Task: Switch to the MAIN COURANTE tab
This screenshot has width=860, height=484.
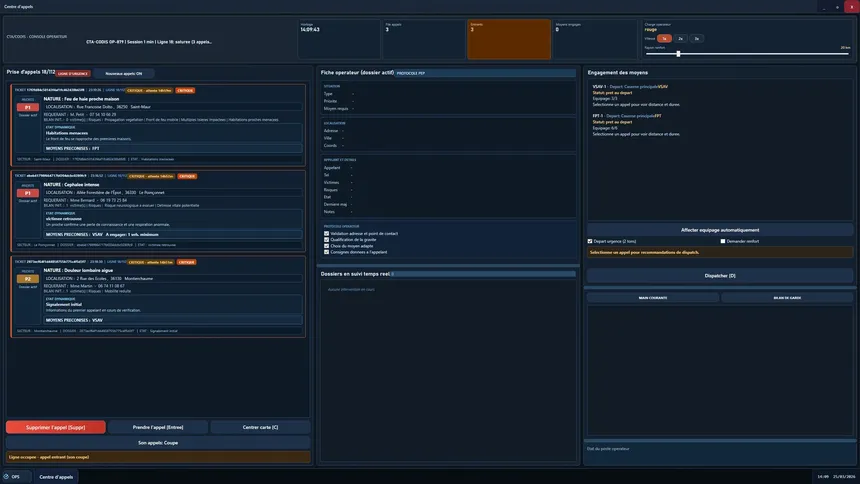Action: click(x=651, y=298)
